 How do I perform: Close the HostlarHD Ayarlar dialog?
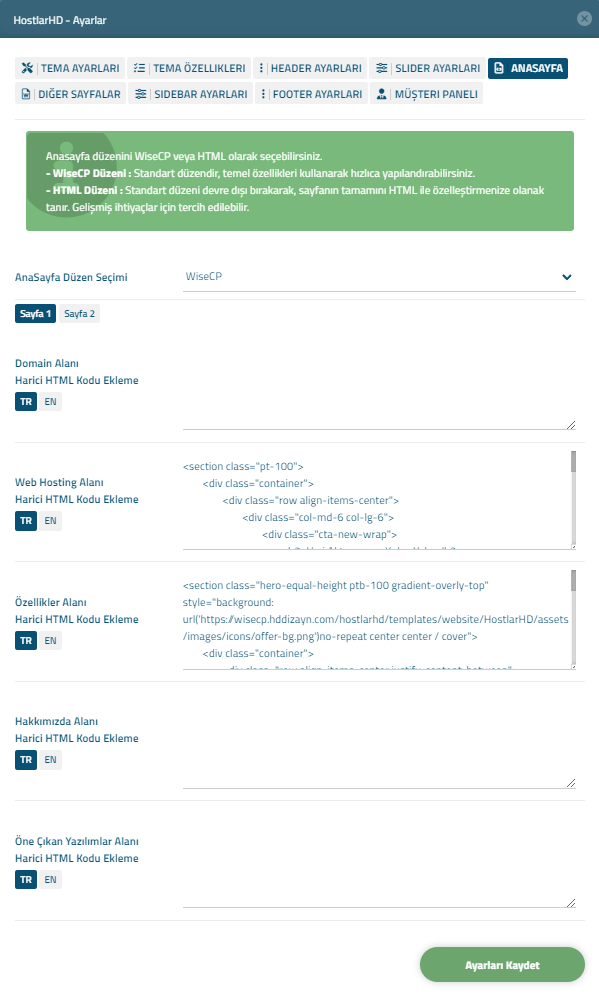click(x=584, y=18)
